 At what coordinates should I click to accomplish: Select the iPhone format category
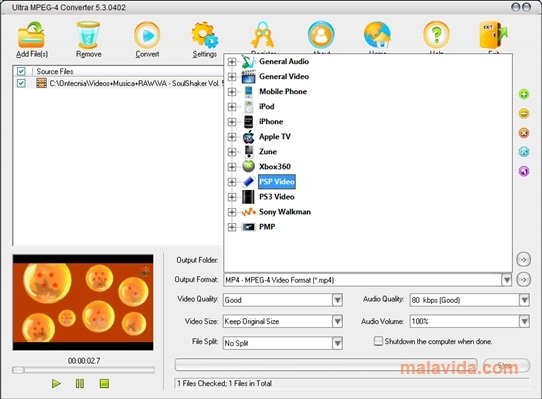pos(271,122)
